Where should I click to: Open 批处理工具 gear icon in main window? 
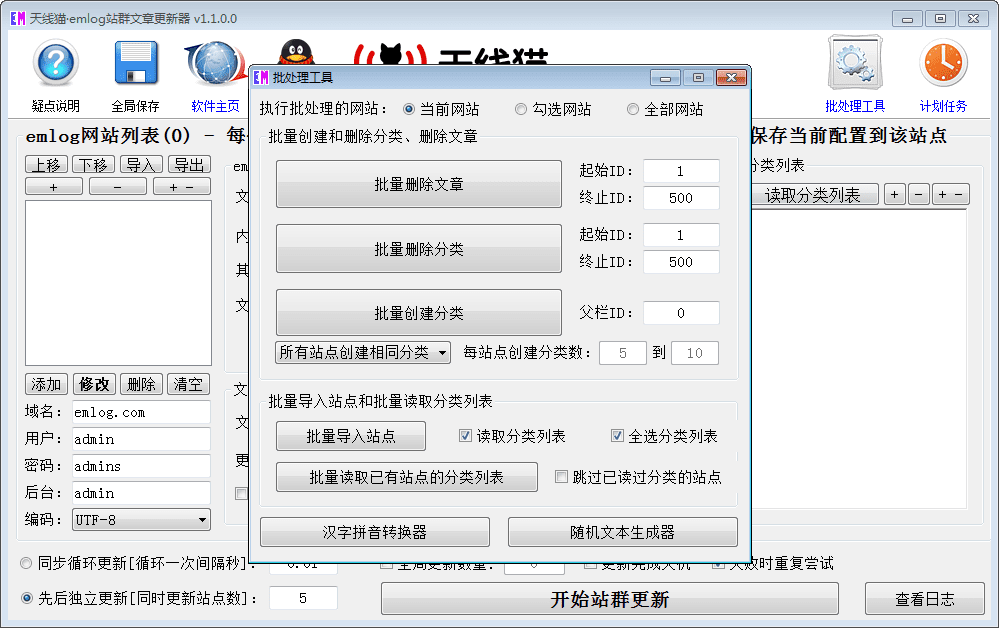pos(855,62)
